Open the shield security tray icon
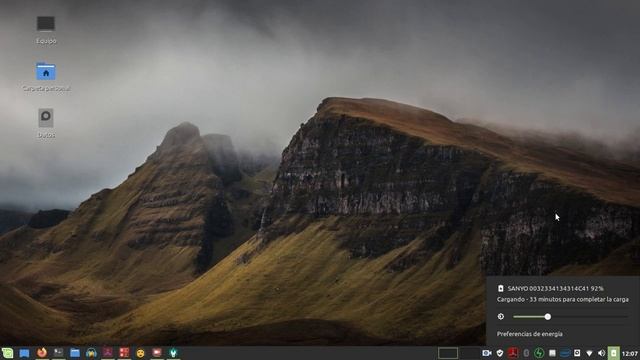The width and height of the screenshot is (640, 360). 500,353
